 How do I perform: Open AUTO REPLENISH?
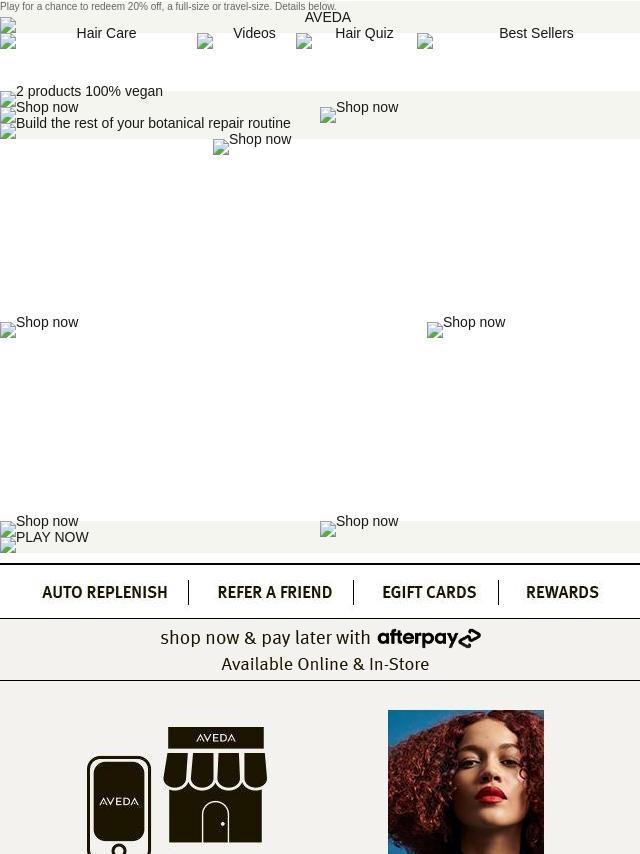[105, 592]
